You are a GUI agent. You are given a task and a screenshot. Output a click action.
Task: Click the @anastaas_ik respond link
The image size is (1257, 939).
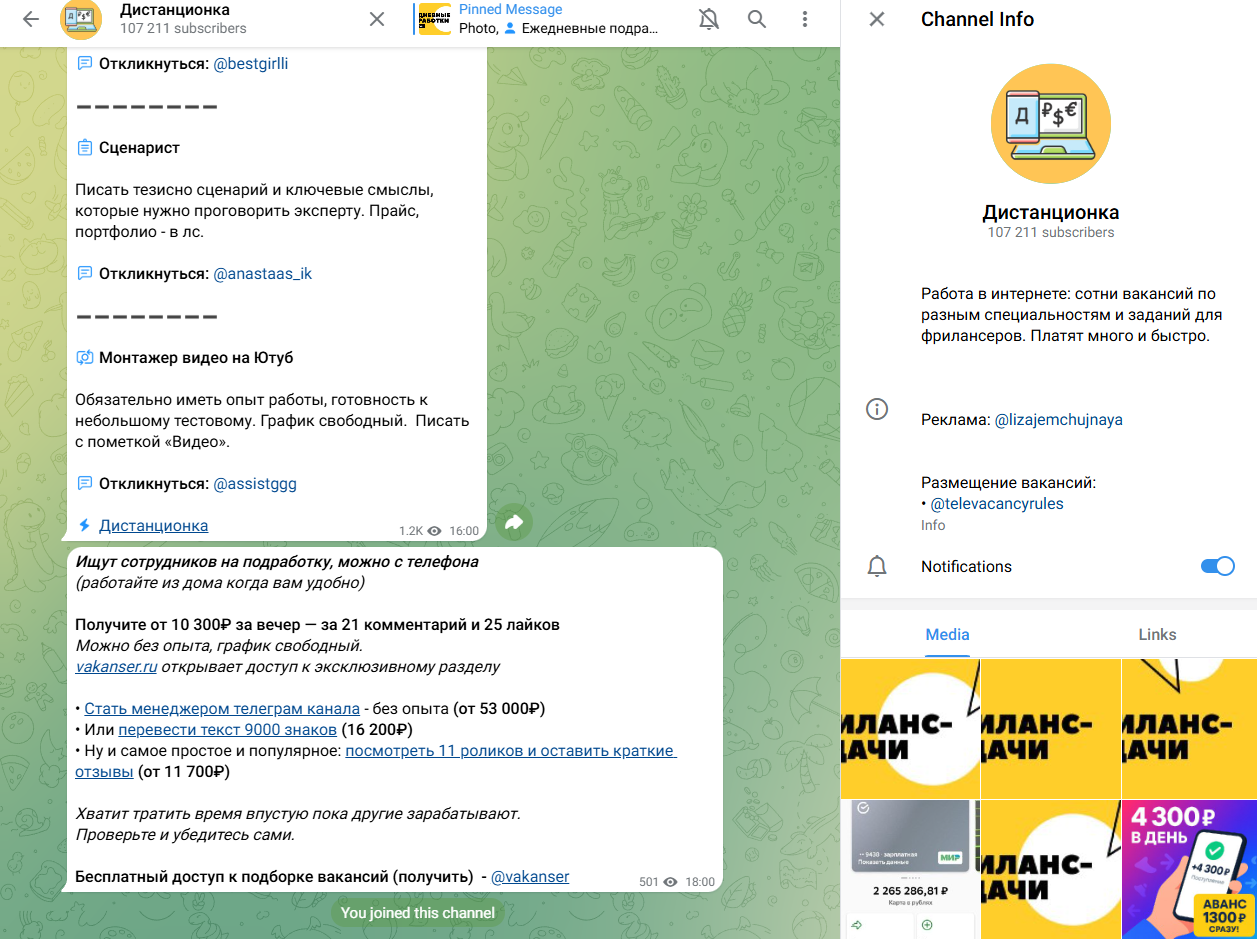coord(263,273)
